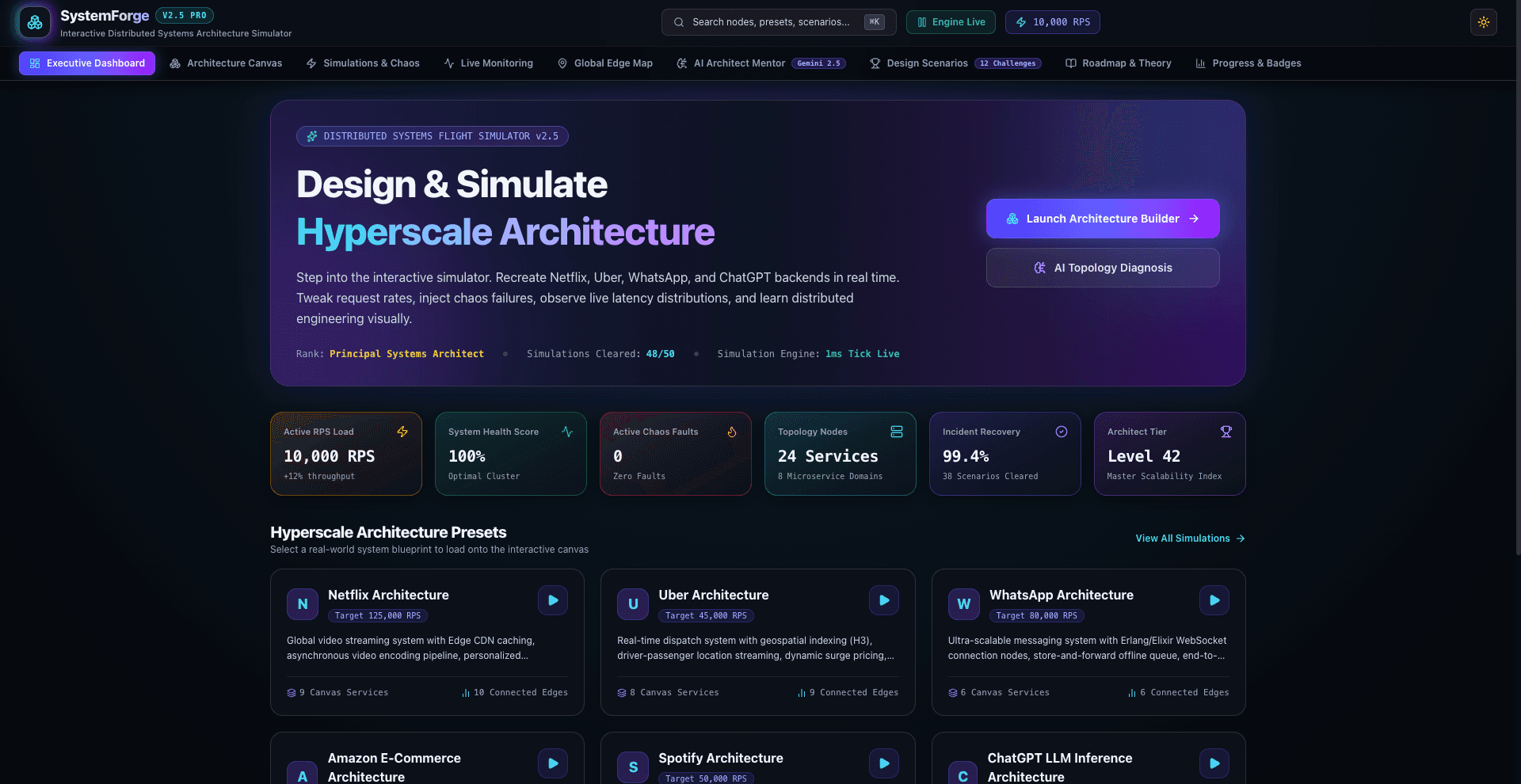Screen dimensions: 1521x784
Task: Click the V2.5 PRO version badge
Action: pyautogui.click(x=185, y=15)
